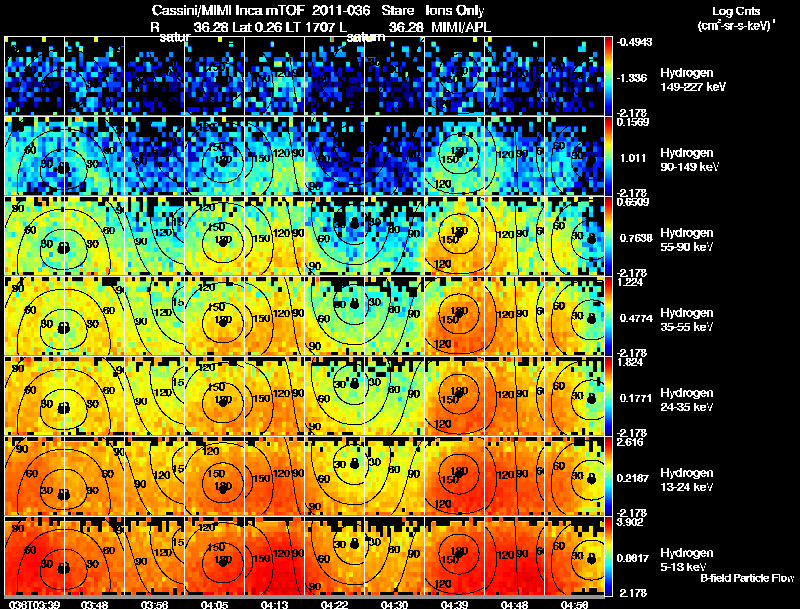
Task: Click the 04:39 time axis label
Action: (x=454, y=604)
